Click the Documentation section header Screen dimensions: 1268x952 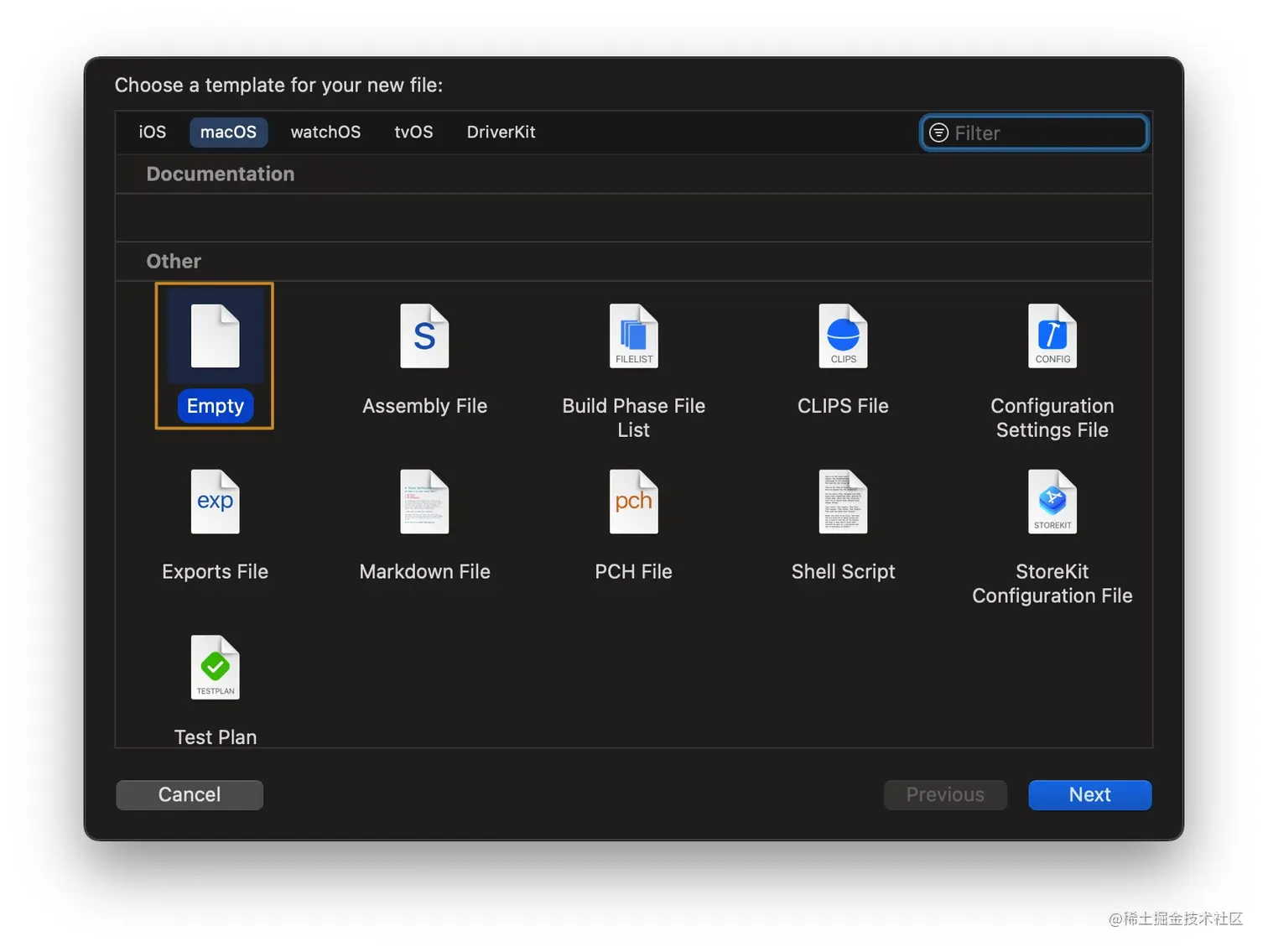[x=221, y=174]
